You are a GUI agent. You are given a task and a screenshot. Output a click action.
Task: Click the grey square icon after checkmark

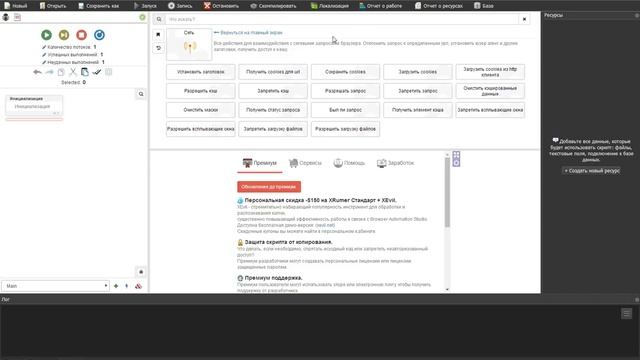(x=109, y=72)
